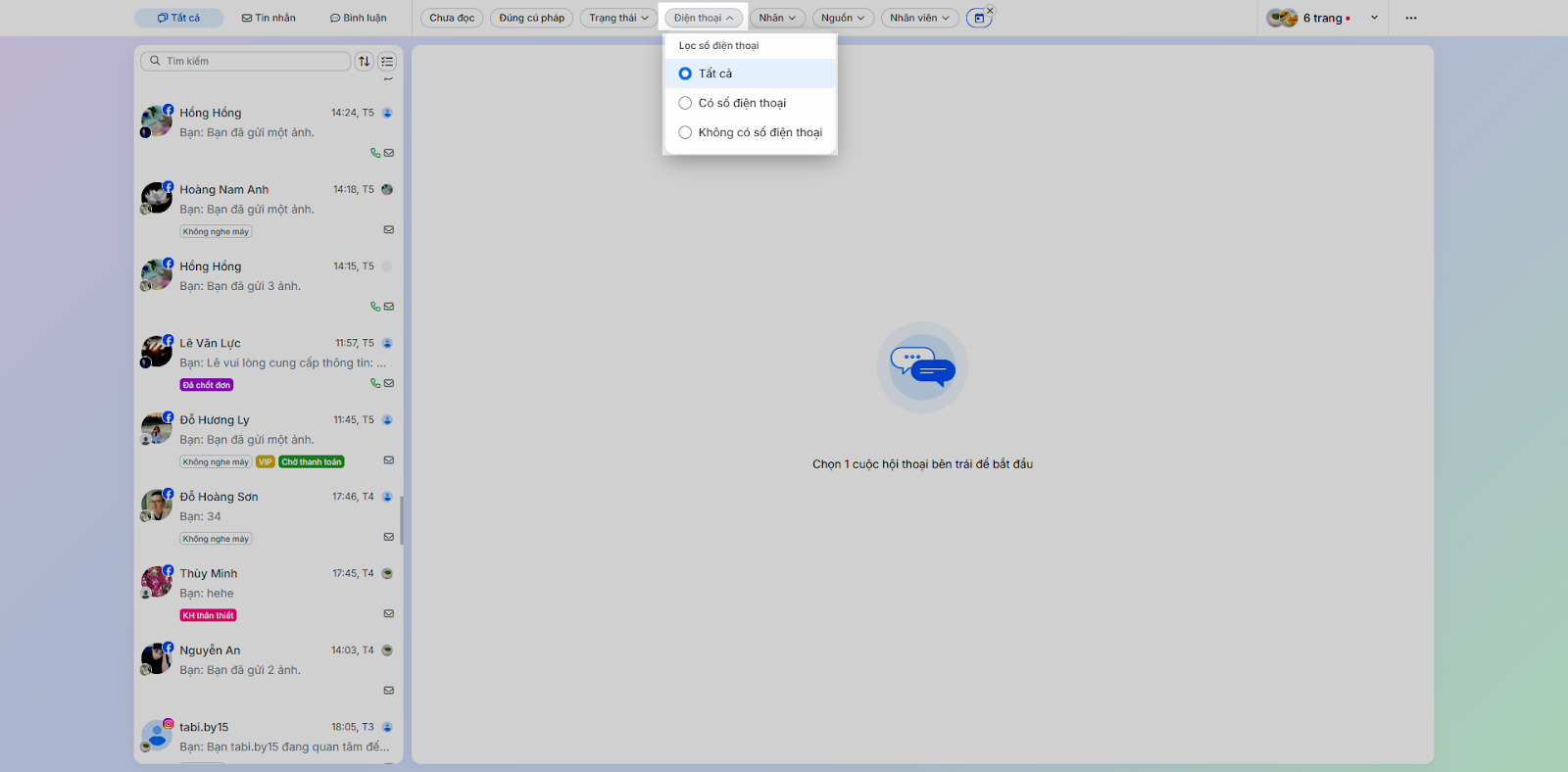Screen dimensions: 1568x772
Task: Click the 'Đã chốt đơn' tag on Lê Văn Lực
Action: [207, 385]
